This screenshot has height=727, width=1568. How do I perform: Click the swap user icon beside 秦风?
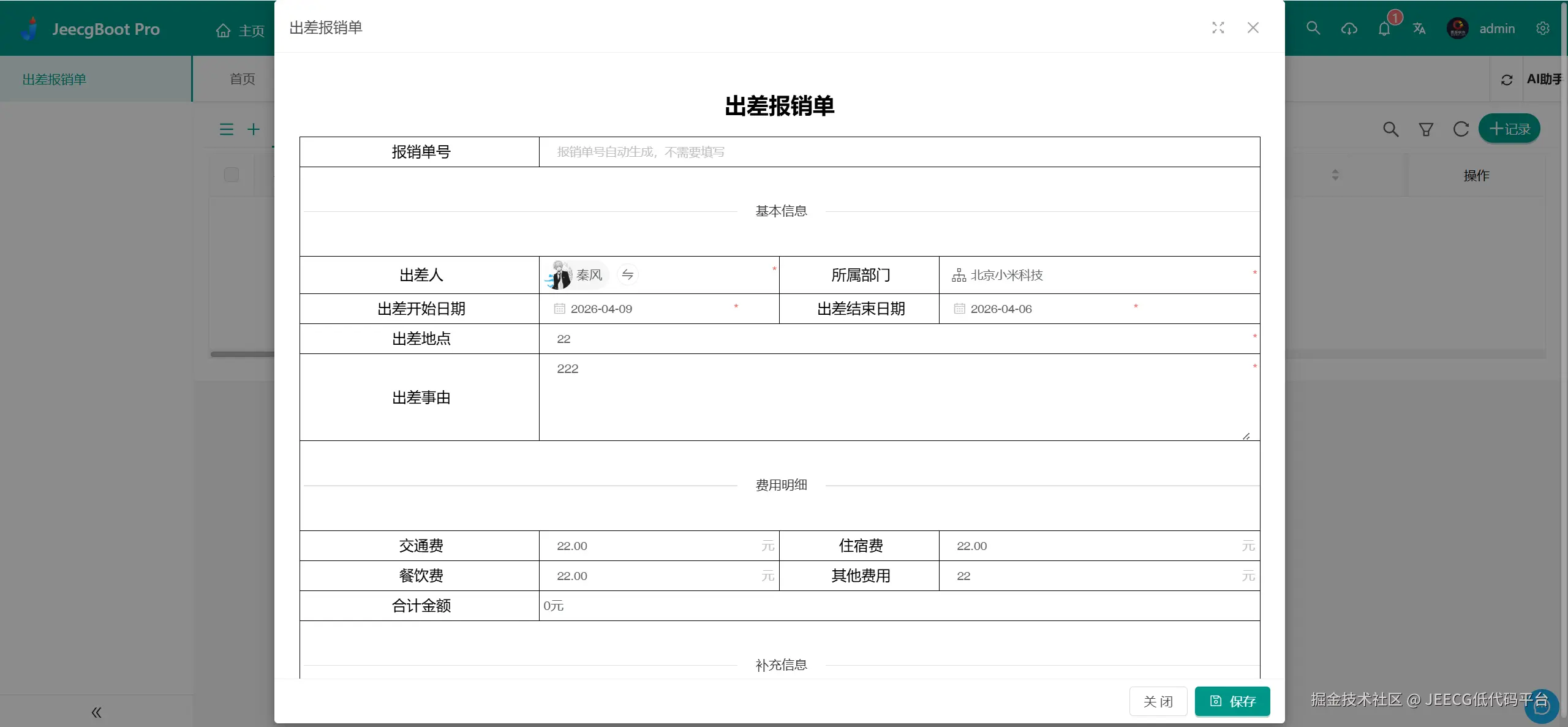point(627,274)
